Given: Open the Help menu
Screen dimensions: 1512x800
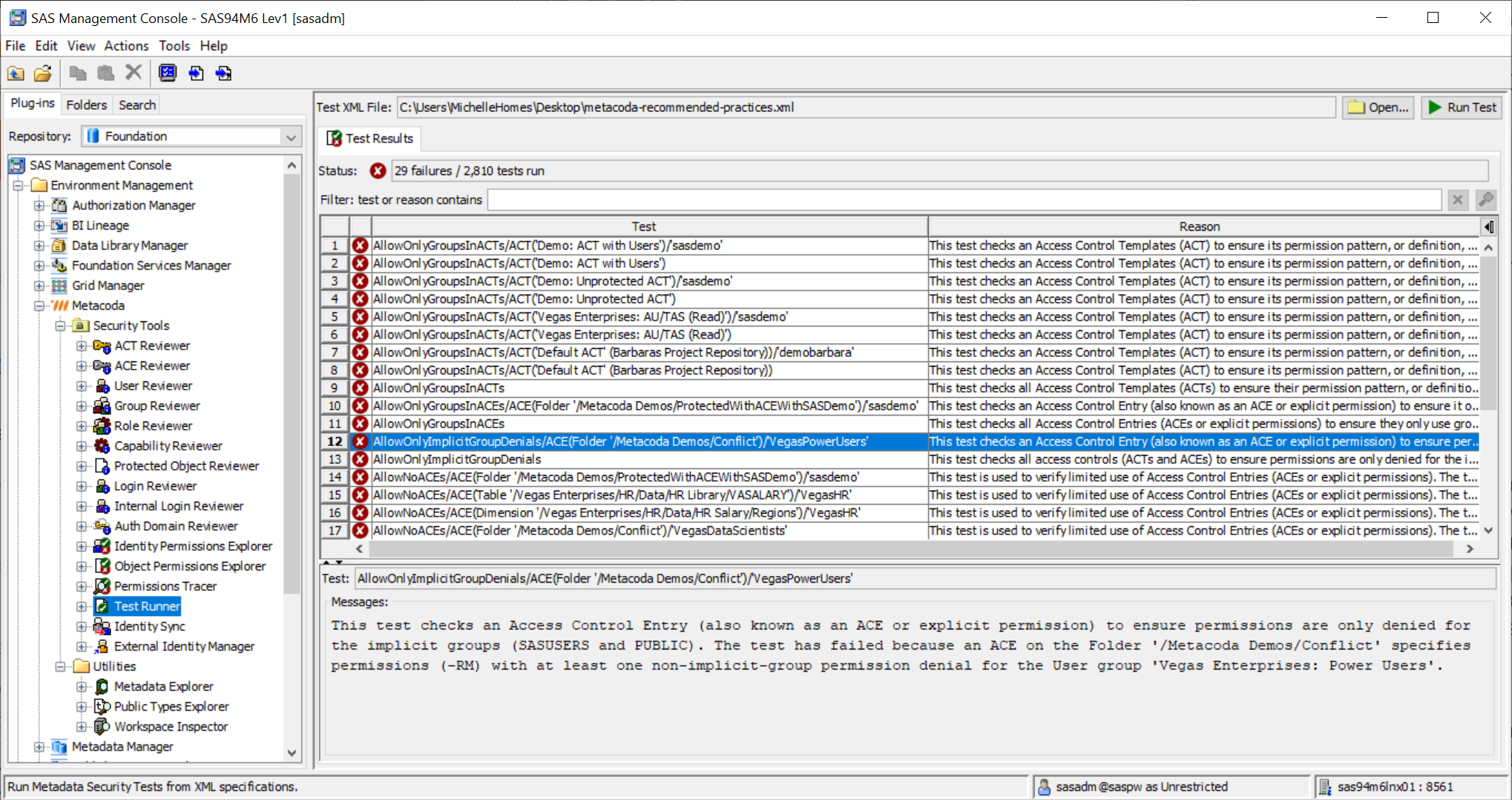Looking at the screenshot, I should (x=214, y=46).
